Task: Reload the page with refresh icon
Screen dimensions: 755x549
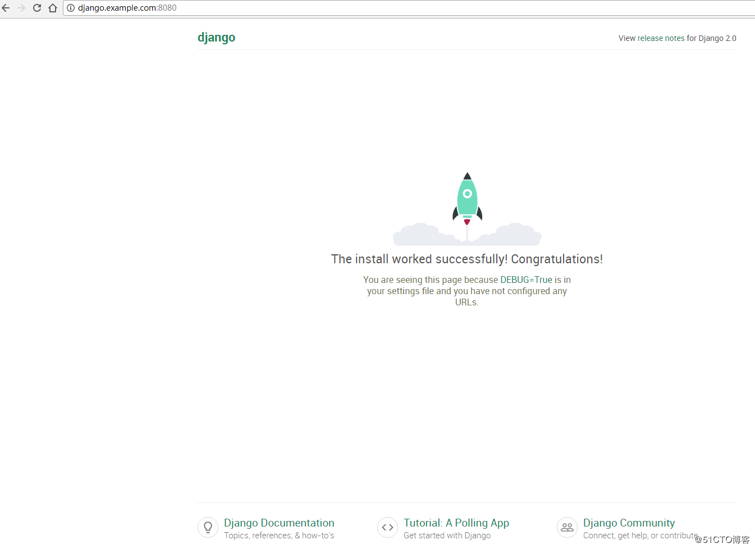Action: (37, 8)
